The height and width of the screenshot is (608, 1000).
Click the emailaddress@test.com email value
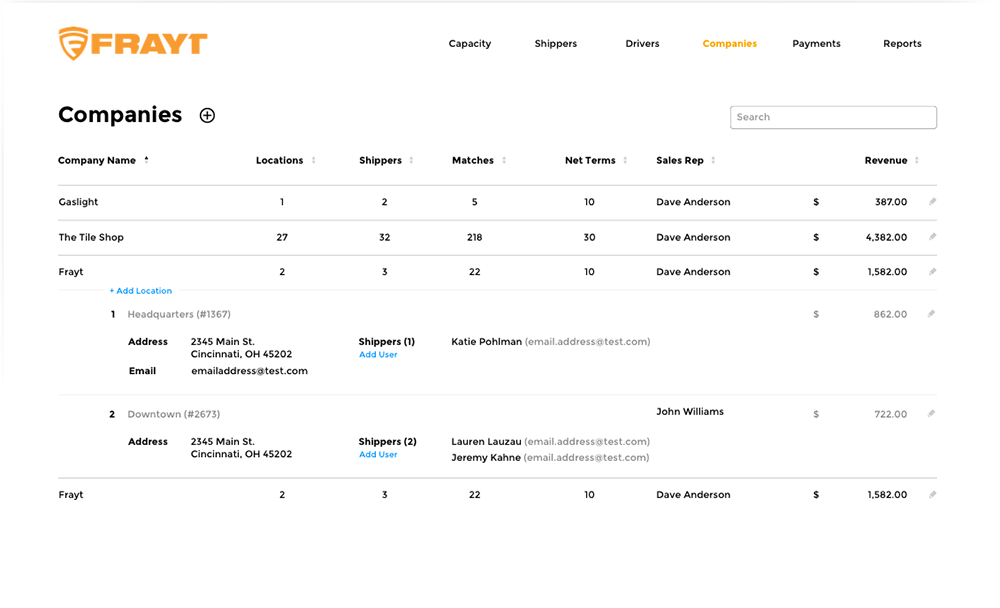coord(249,371)
